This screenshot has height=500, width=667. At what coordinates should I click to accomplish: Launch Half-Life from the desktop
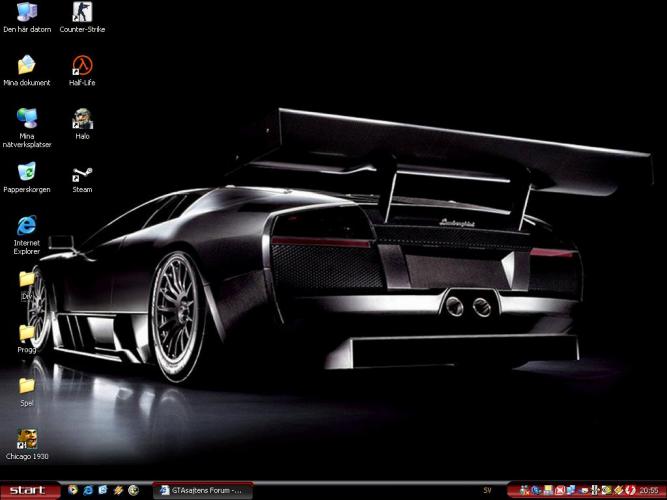pos(82,67)
